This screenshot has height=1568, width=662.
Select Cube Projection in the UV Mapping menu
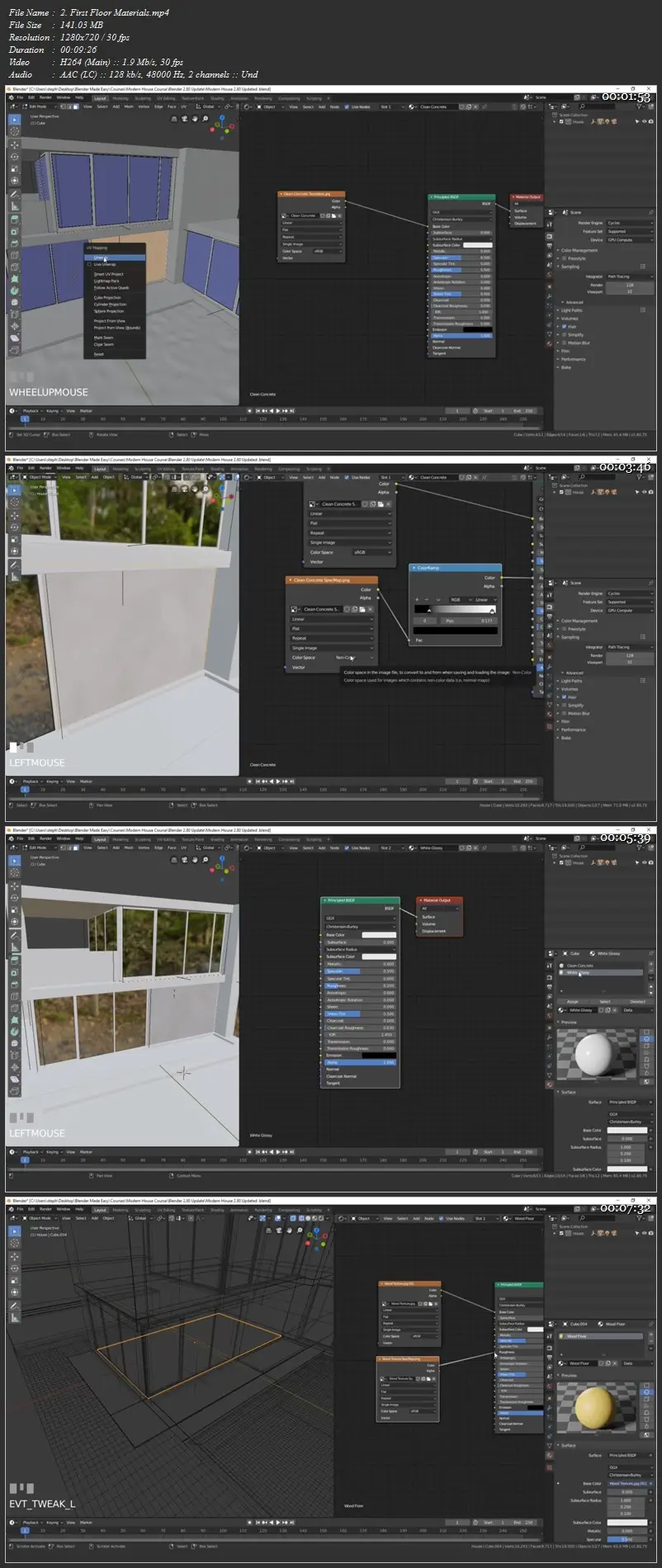[107, 297]
